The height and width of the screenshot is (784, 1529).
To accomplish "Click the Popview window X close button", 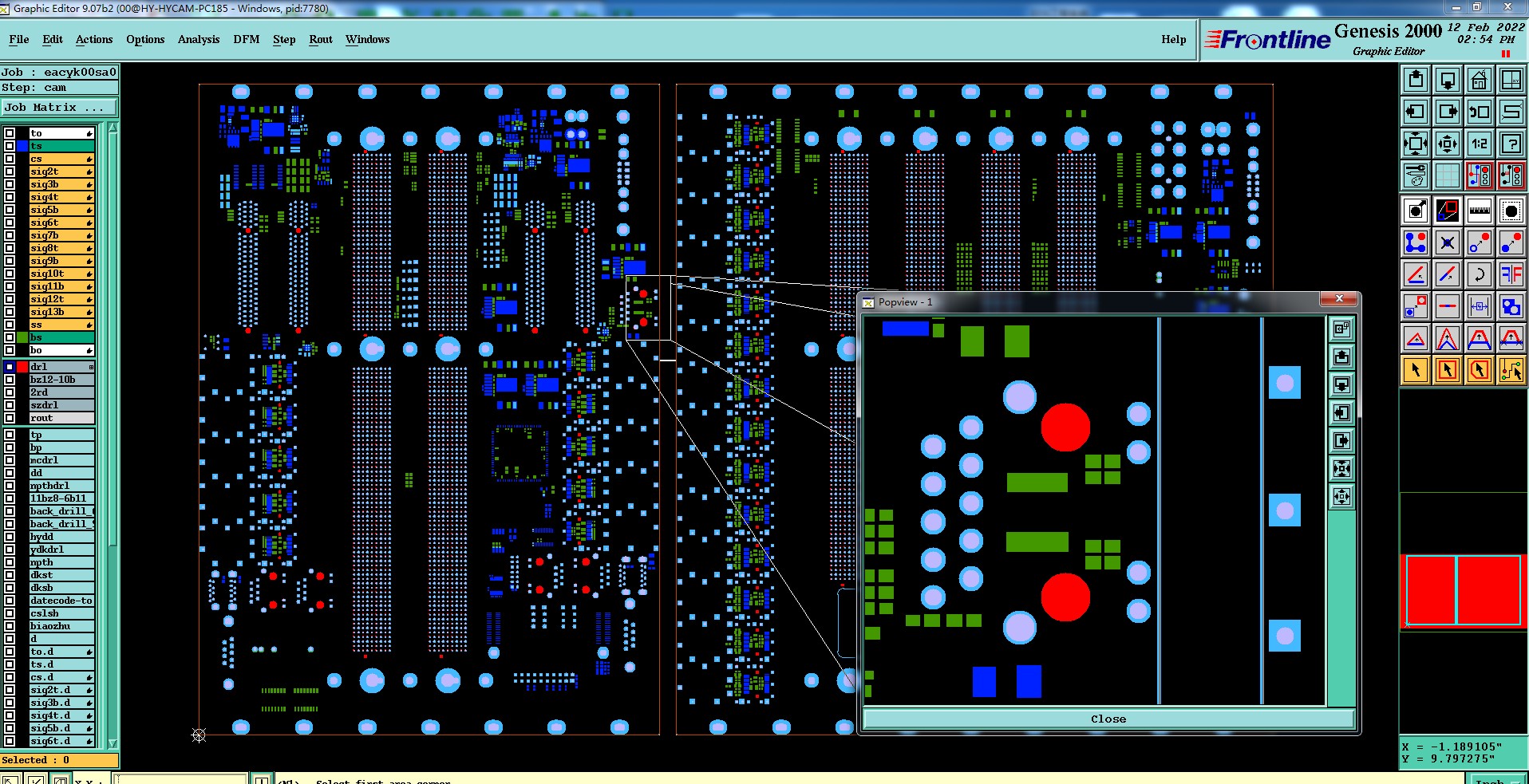I will click(x=1339, y=299).
